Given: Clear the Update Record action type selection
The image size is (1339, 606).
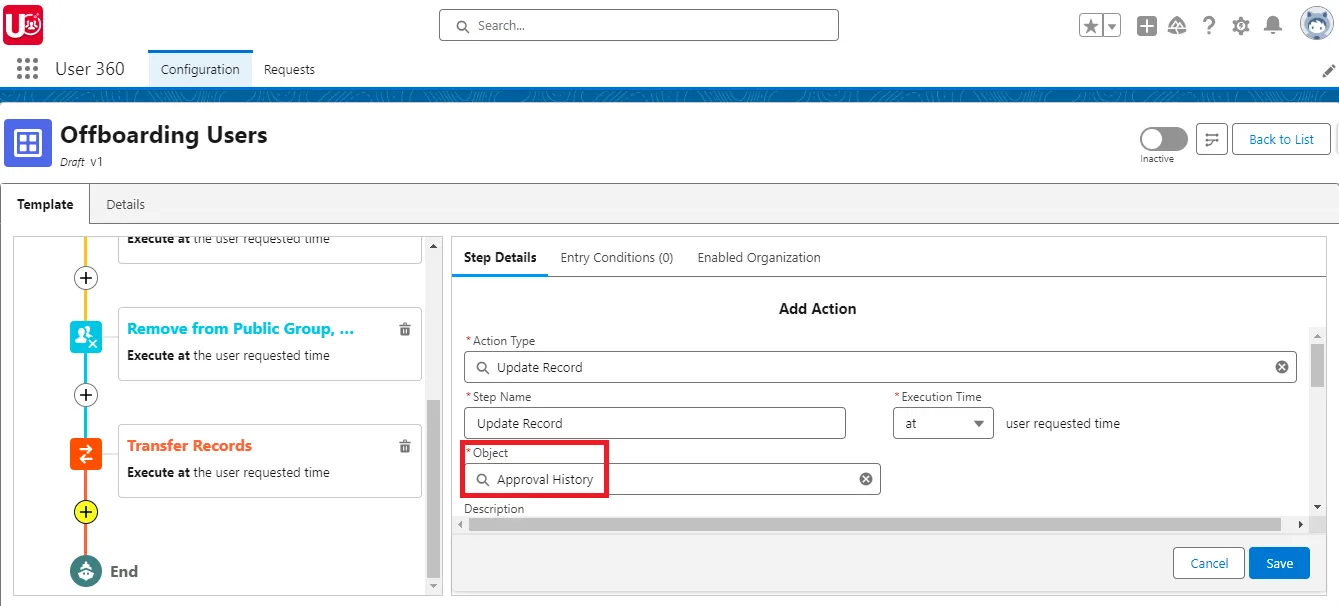Looking at the screenshot, I should click(1281, 366).
